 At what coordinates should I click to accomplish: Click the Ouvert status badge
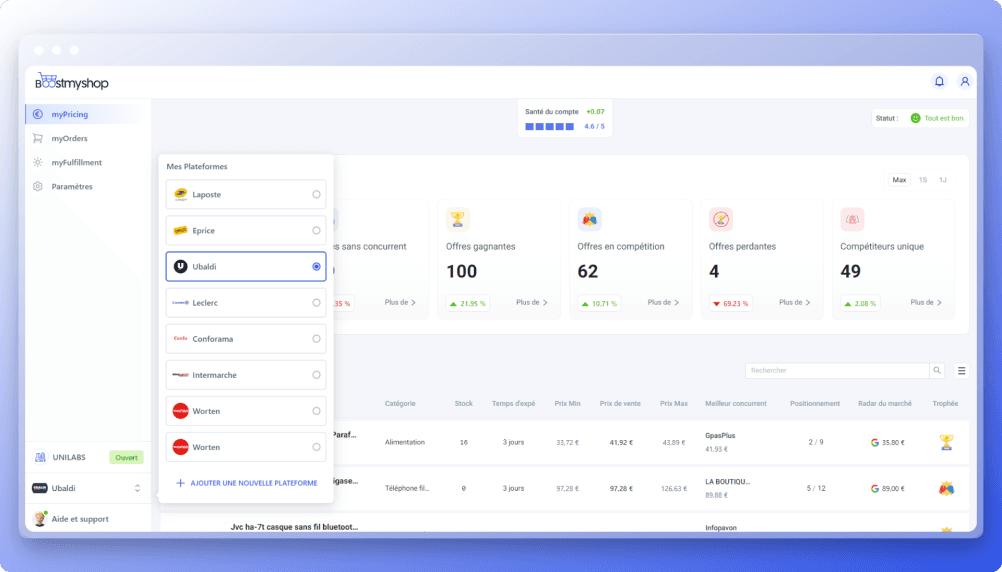tap(127, 458)
